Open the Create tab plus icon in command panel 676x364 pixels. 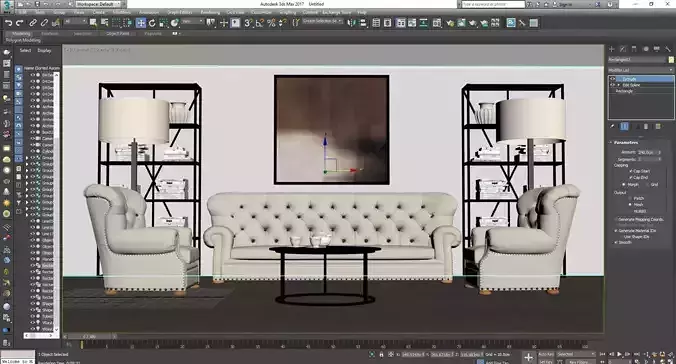[611, 49]
